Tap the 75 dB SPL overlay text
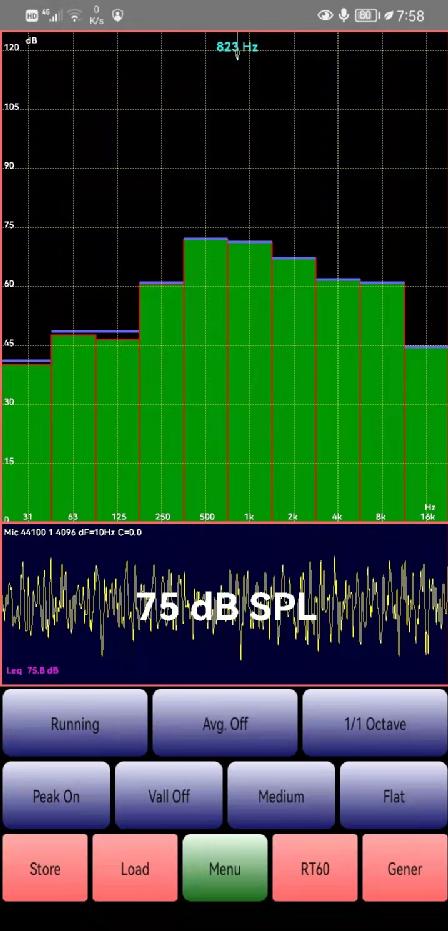 pyautogui.click(x=227, y=608)
